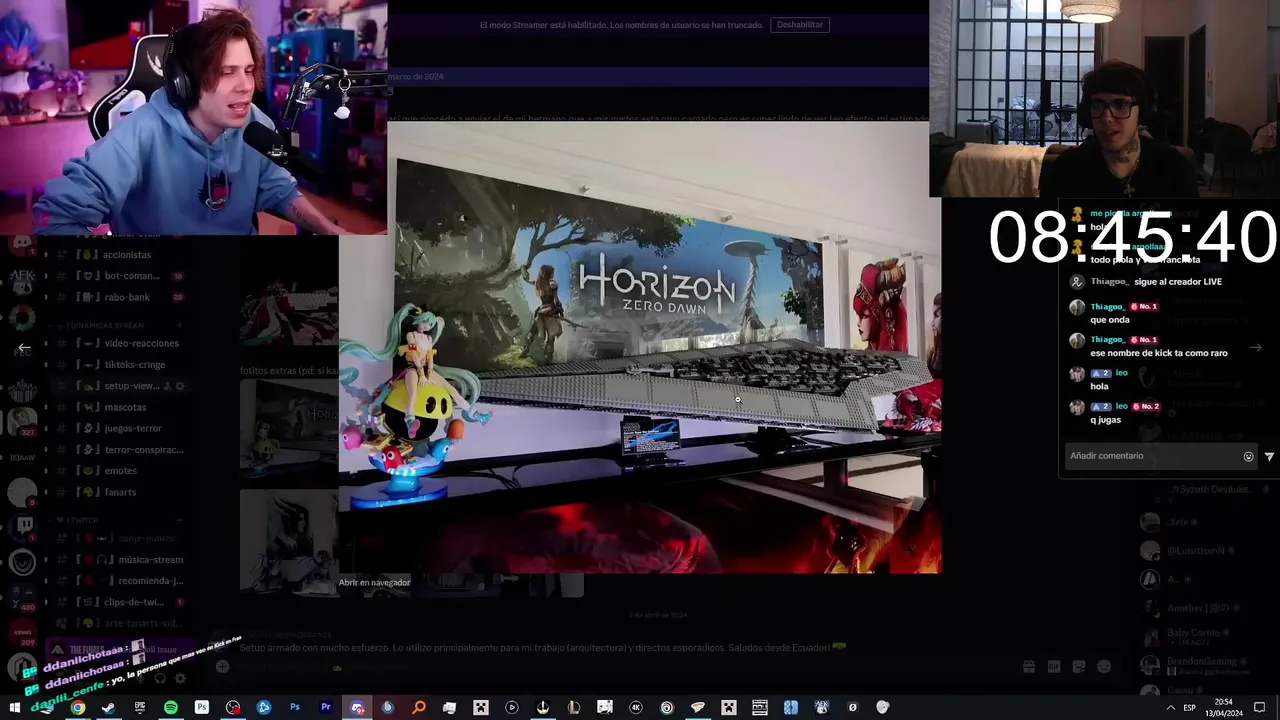
Task: Open the clock showing 20:54
Action: pyautogui.click(x=1223, y=708)
